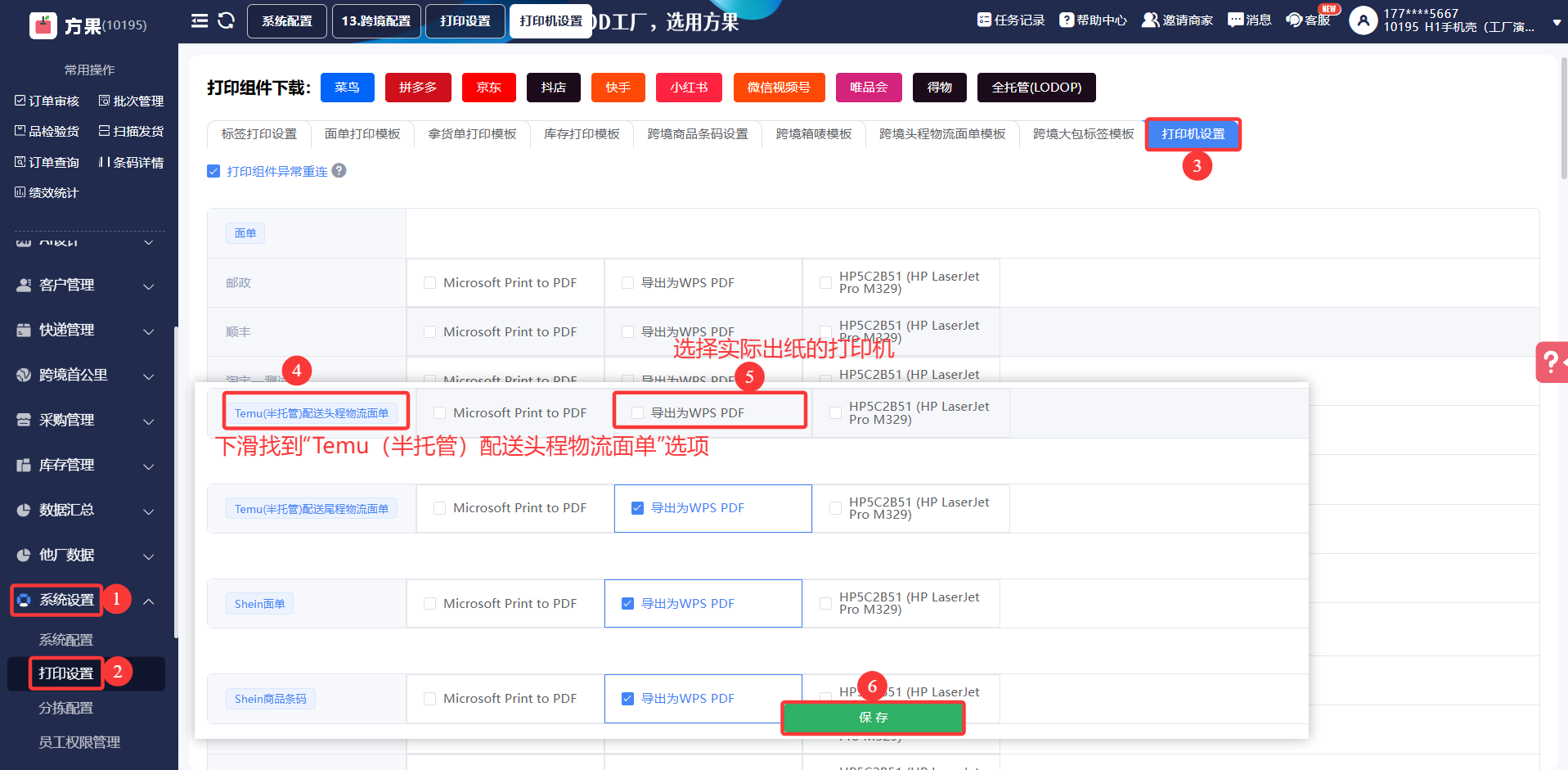The width and height of the screenshot is (1568, 770).
Task: Contact 客服 customer service
Action: pos(1308,20)
